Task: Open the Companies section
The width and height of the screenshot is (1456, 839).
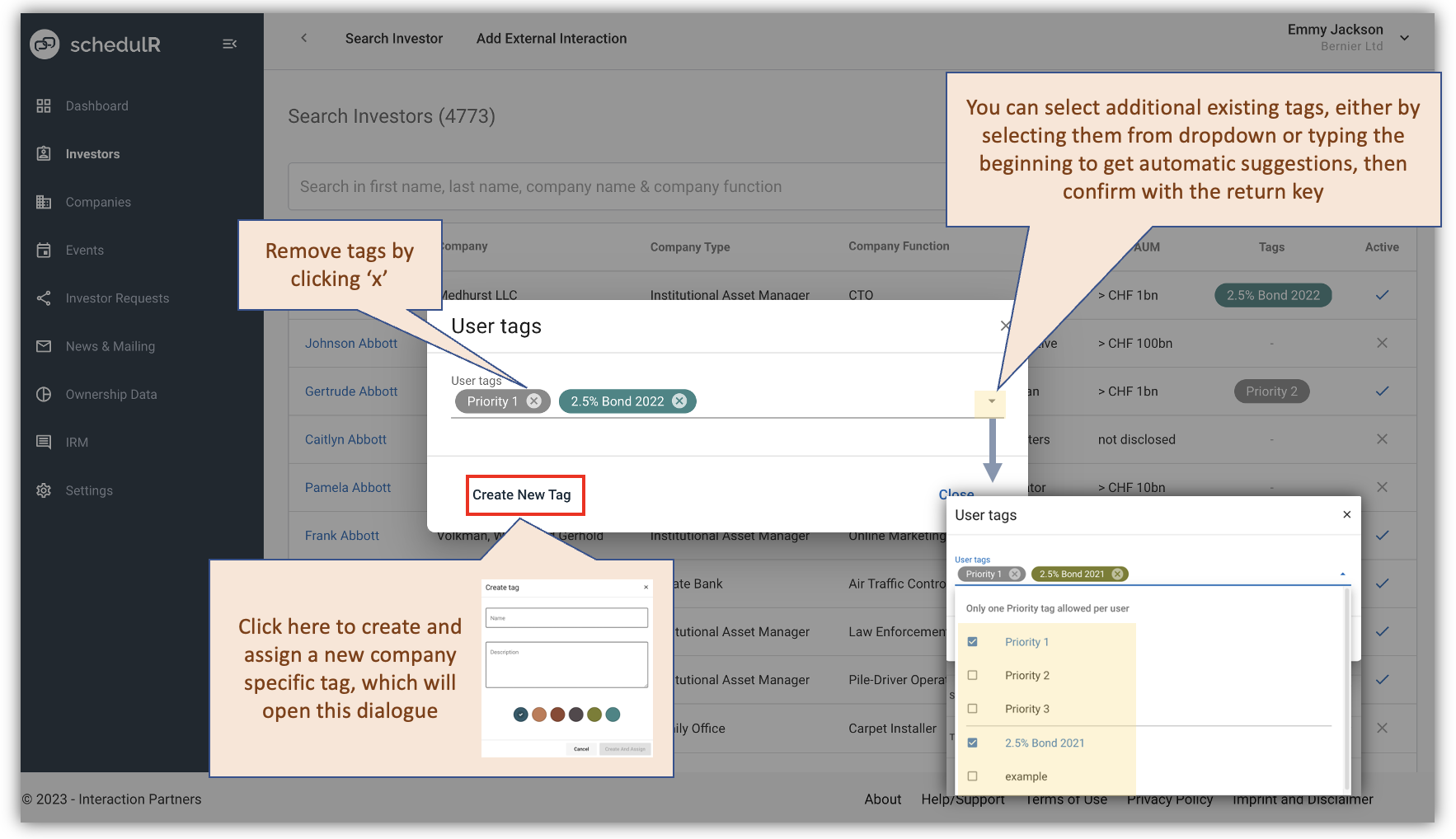Action: 98,201
